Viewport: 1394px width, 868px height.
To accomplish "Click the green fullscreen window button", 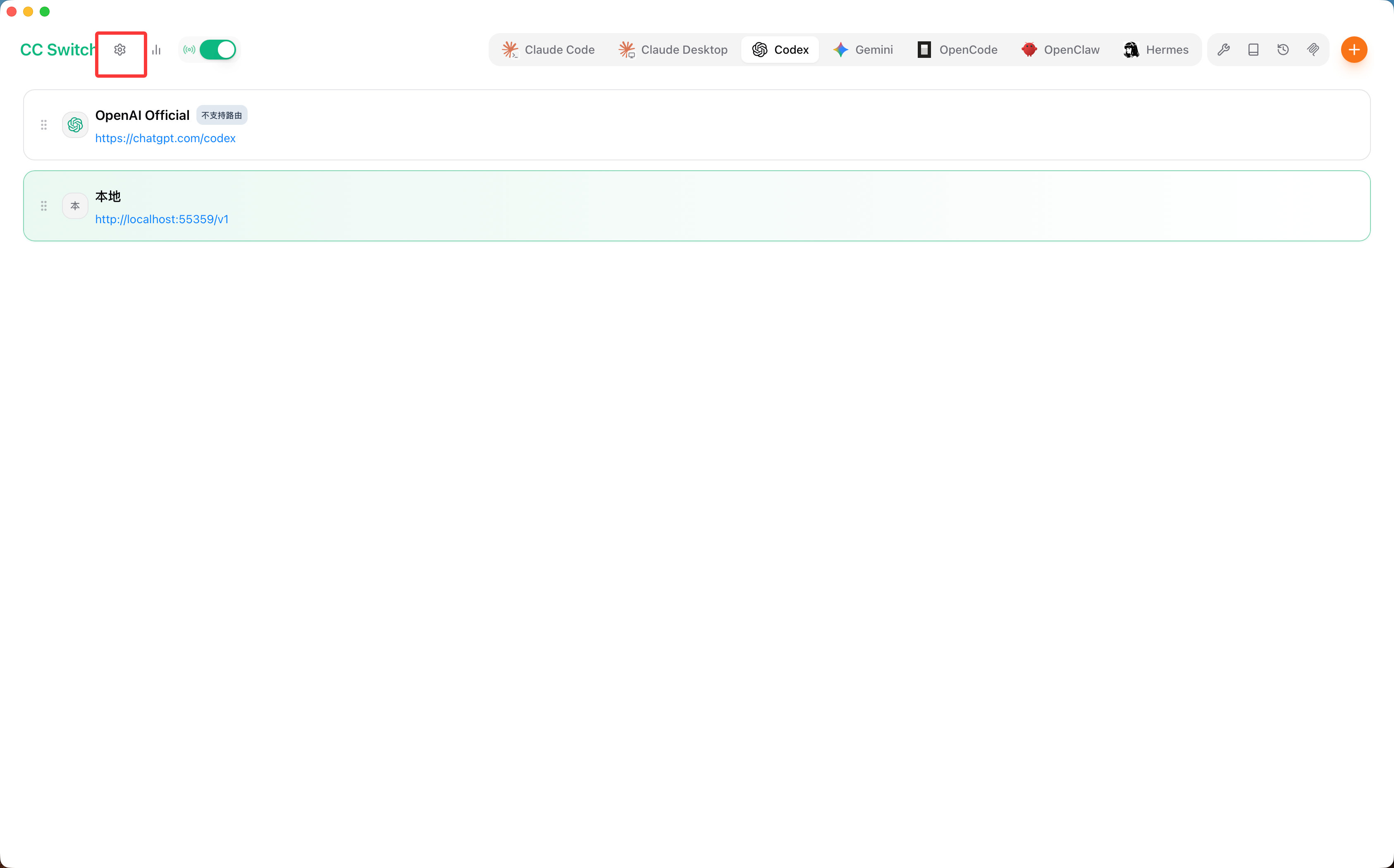I will [45, 12].
